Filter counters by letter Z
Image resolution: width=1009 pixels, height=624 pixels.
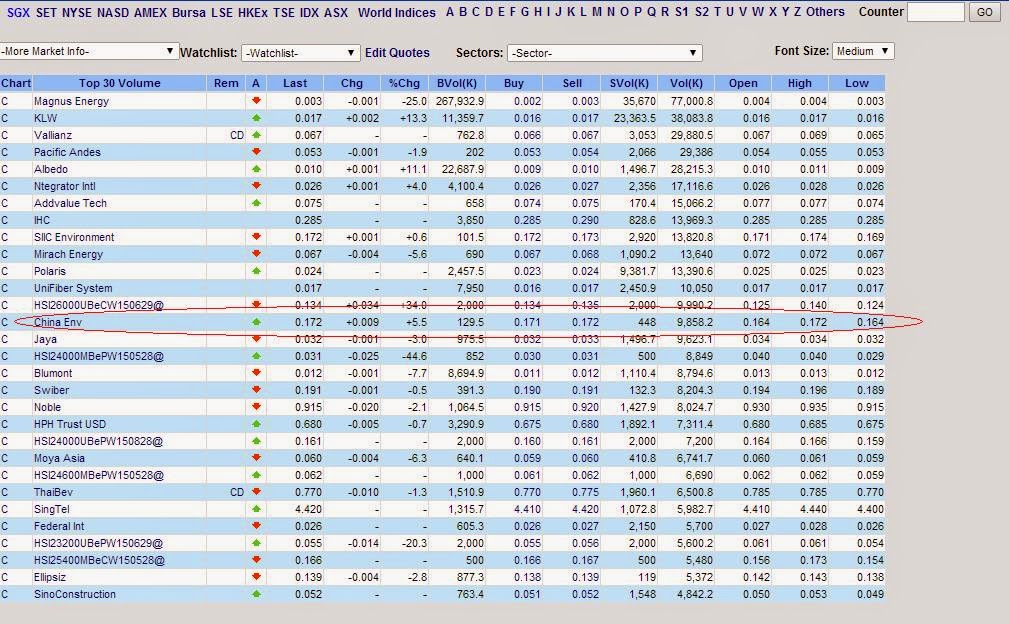click(x=797, y=12)
